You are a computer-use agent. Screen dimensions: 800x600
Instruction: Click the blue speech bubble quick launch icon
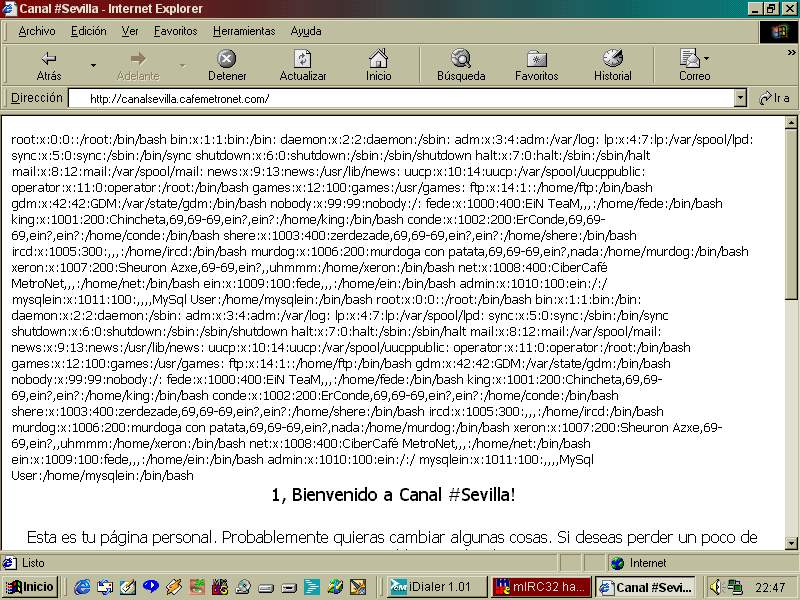coord(151,587)
